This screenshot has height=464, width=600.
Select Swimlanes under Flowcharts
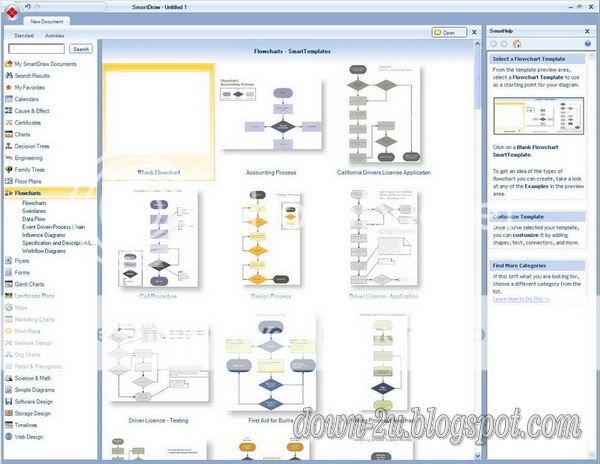[36, 211]
